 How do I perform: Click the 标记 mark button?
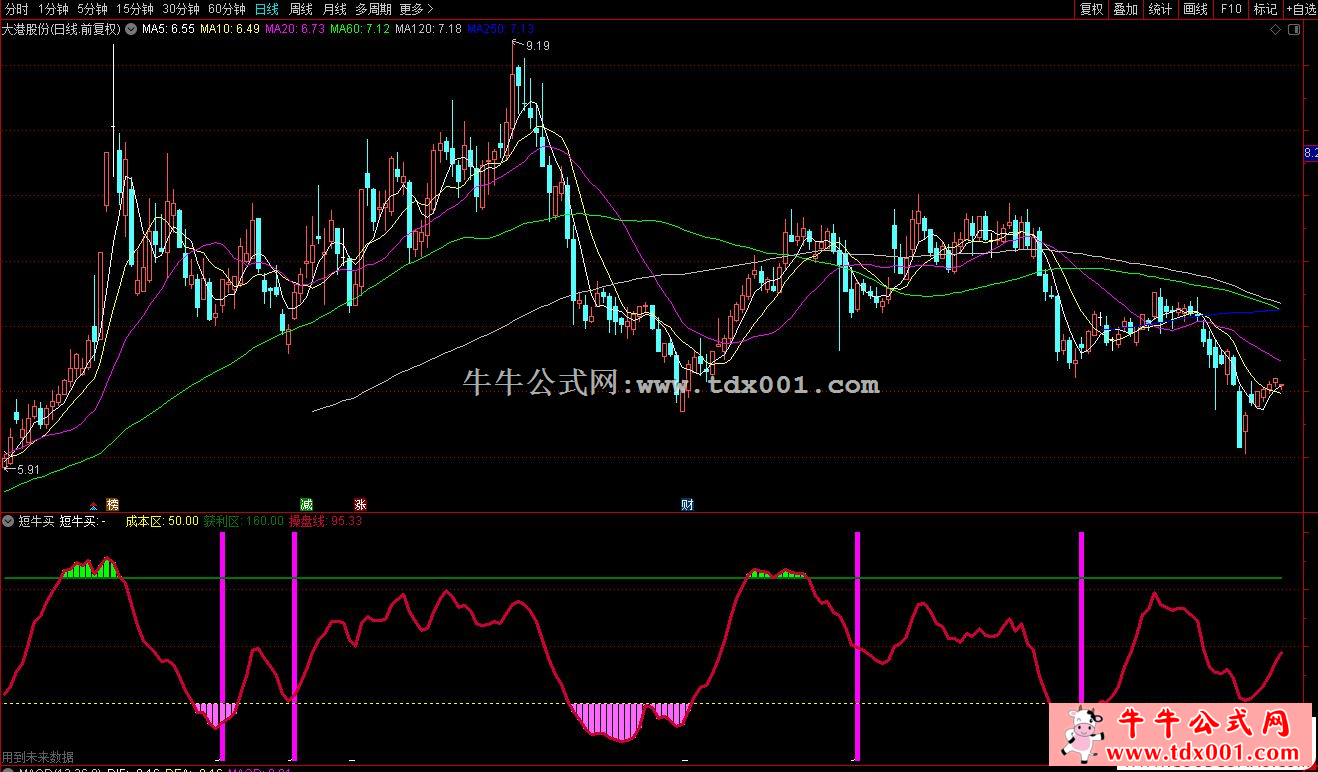(1266, 9)
